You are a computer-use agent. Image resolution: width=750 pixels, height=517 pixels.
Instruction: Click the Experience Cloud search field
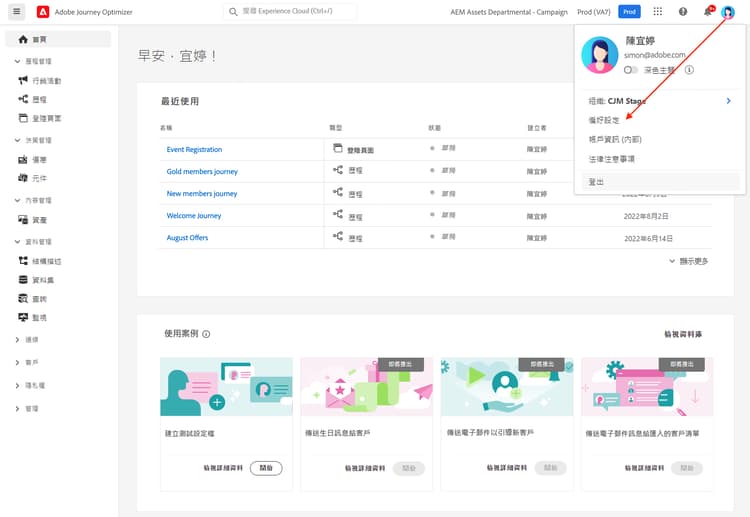coord(290,11)
